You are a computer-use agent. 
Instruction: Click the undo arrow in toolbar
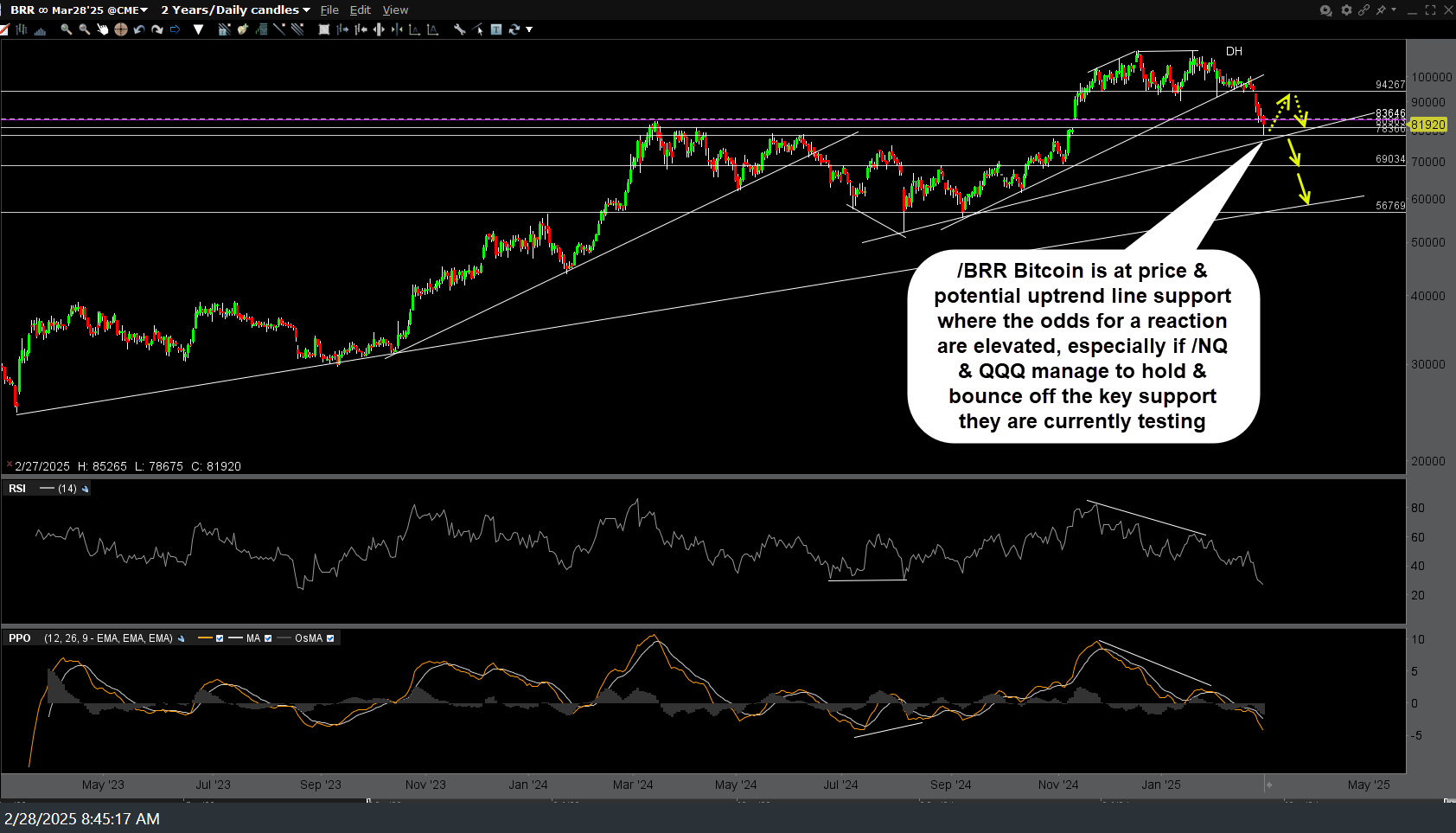point(139,29)
